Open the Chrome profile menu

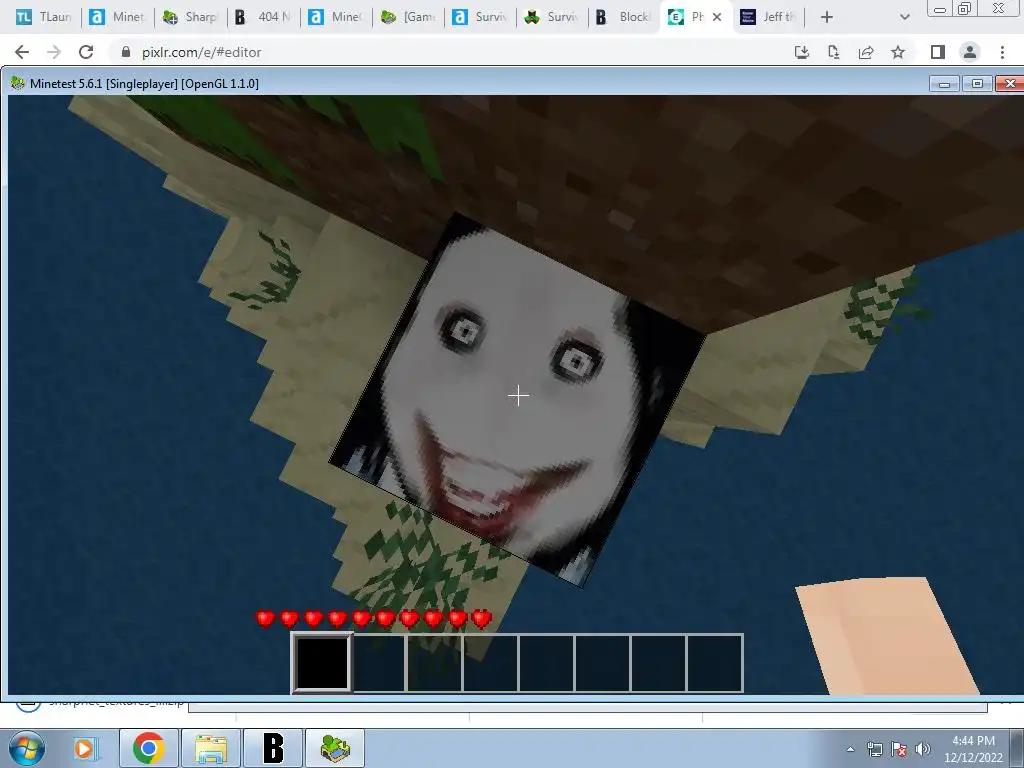pyautogui.click(x=970, y=52)
